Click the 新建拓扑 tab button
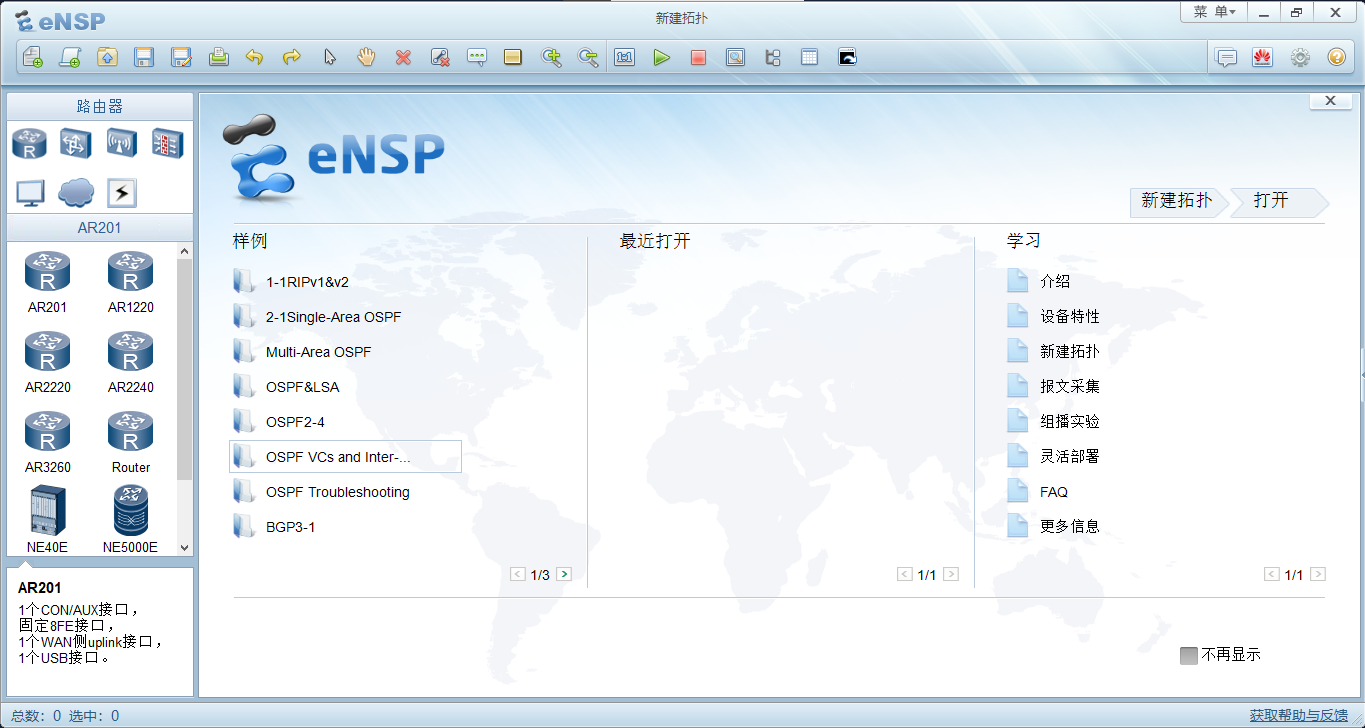Screen dimensions: 1365x728 point(1176,201)
